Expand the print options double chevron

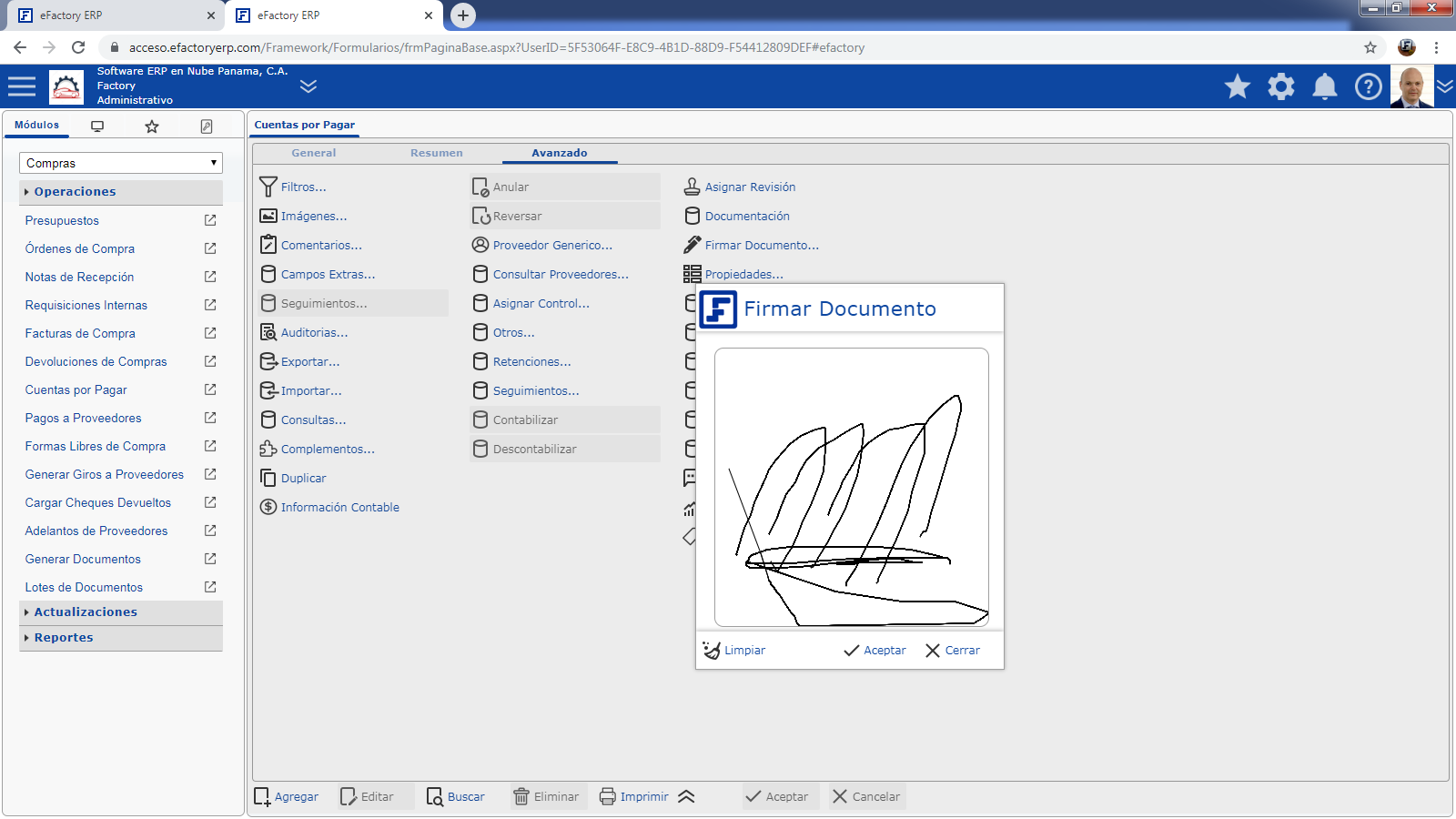click(686, 796)
